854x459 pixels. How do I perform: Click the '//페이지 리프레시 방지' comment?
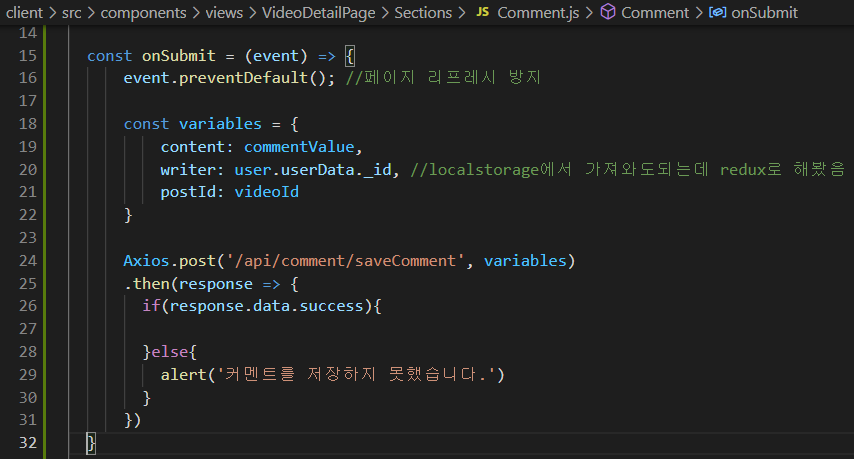point(443,77)
